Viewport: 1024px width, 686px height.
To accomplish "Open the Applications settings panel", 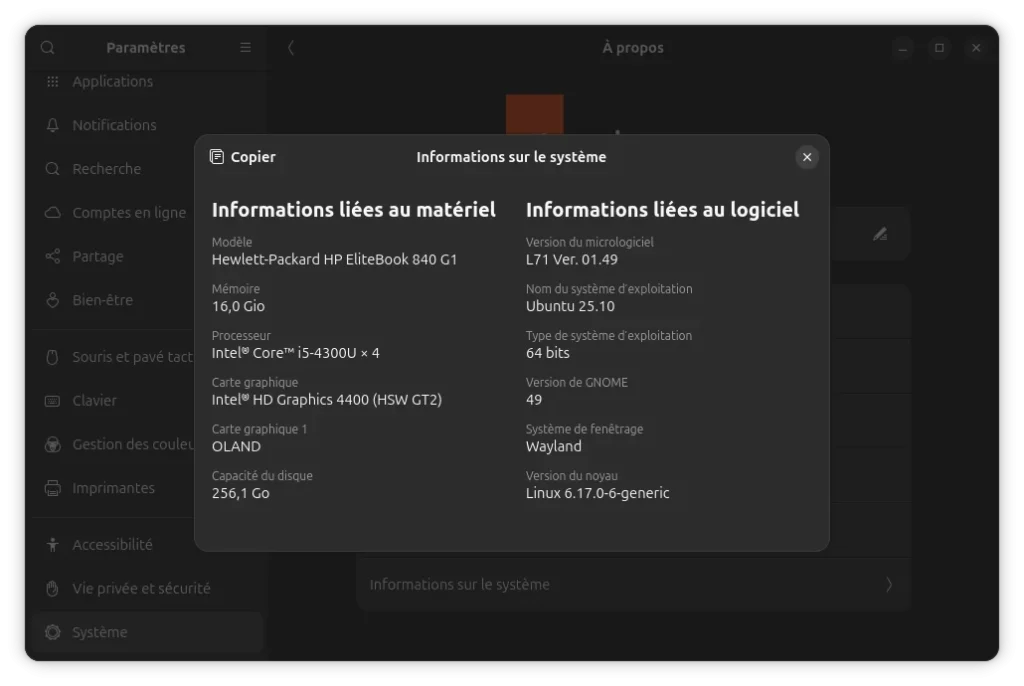I will point(148,82).
